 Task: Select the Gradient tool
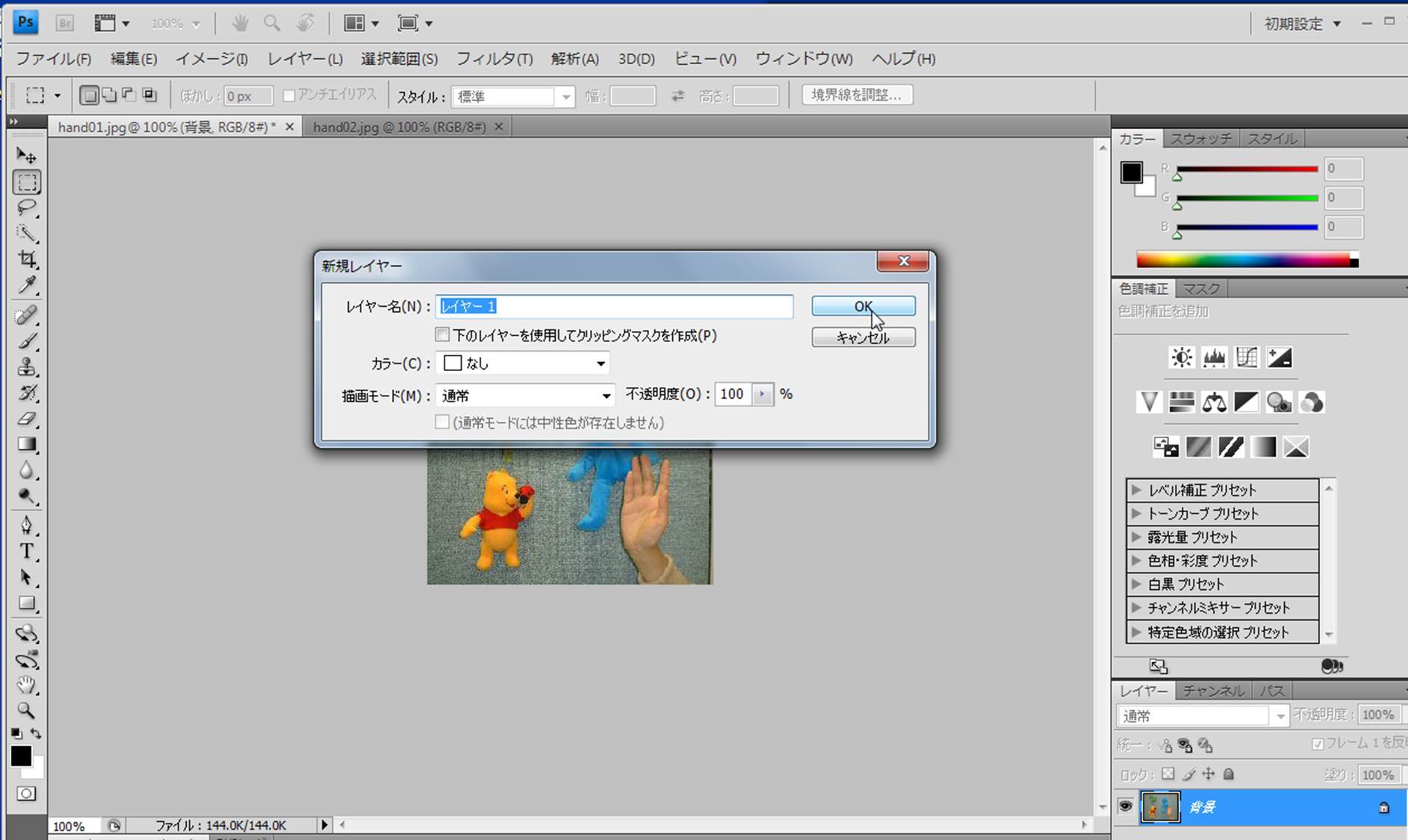(x=27, y=444)
